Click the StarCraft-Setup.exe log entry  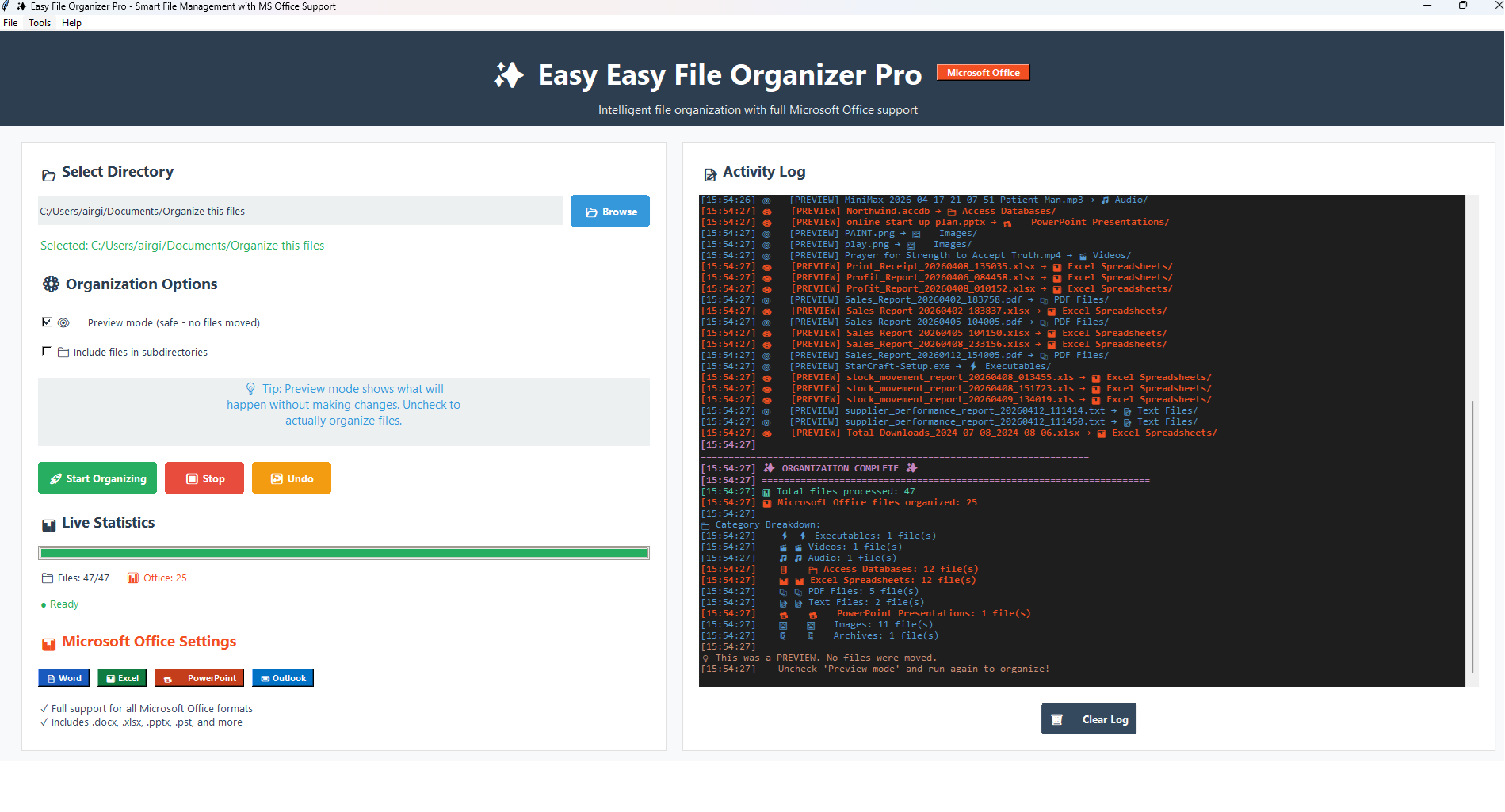[x=876, y=367]
